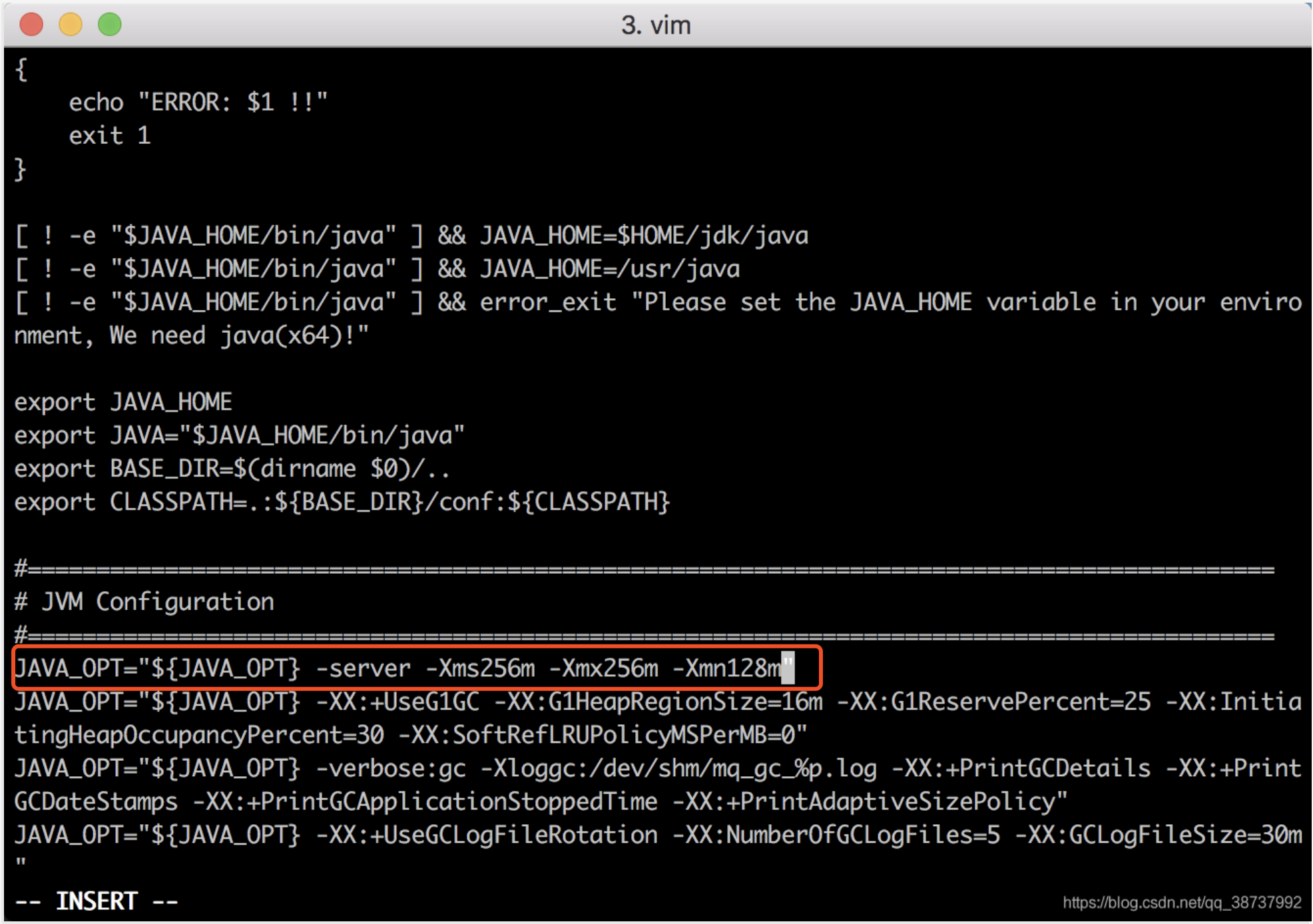Click the line setting JAVA_HOME=/usr/java
This screenshot has width=1313, height=924.
click(378, 269)
